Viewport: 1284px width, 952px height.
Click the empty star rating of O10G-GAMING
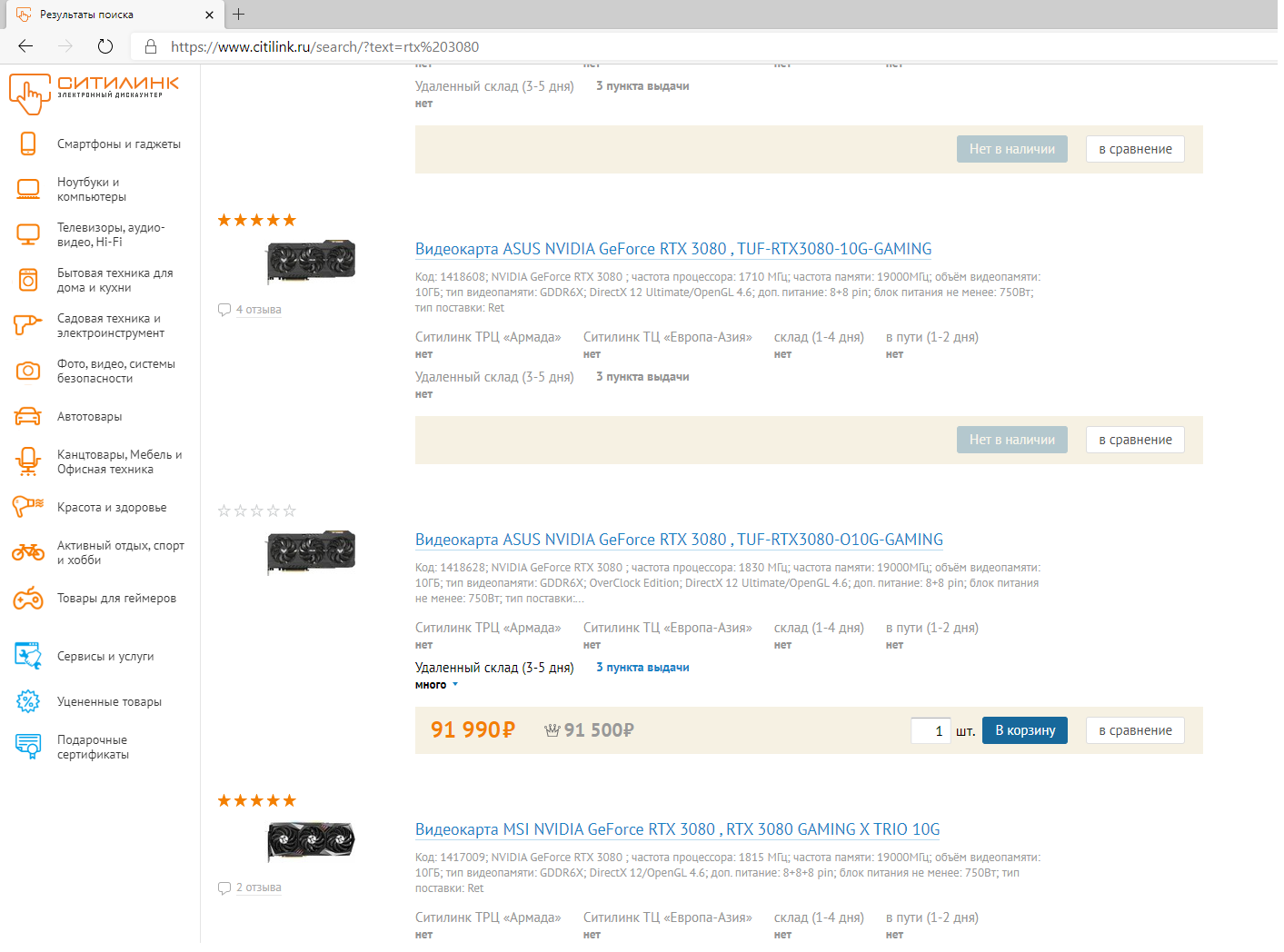[x=257, y=511]
